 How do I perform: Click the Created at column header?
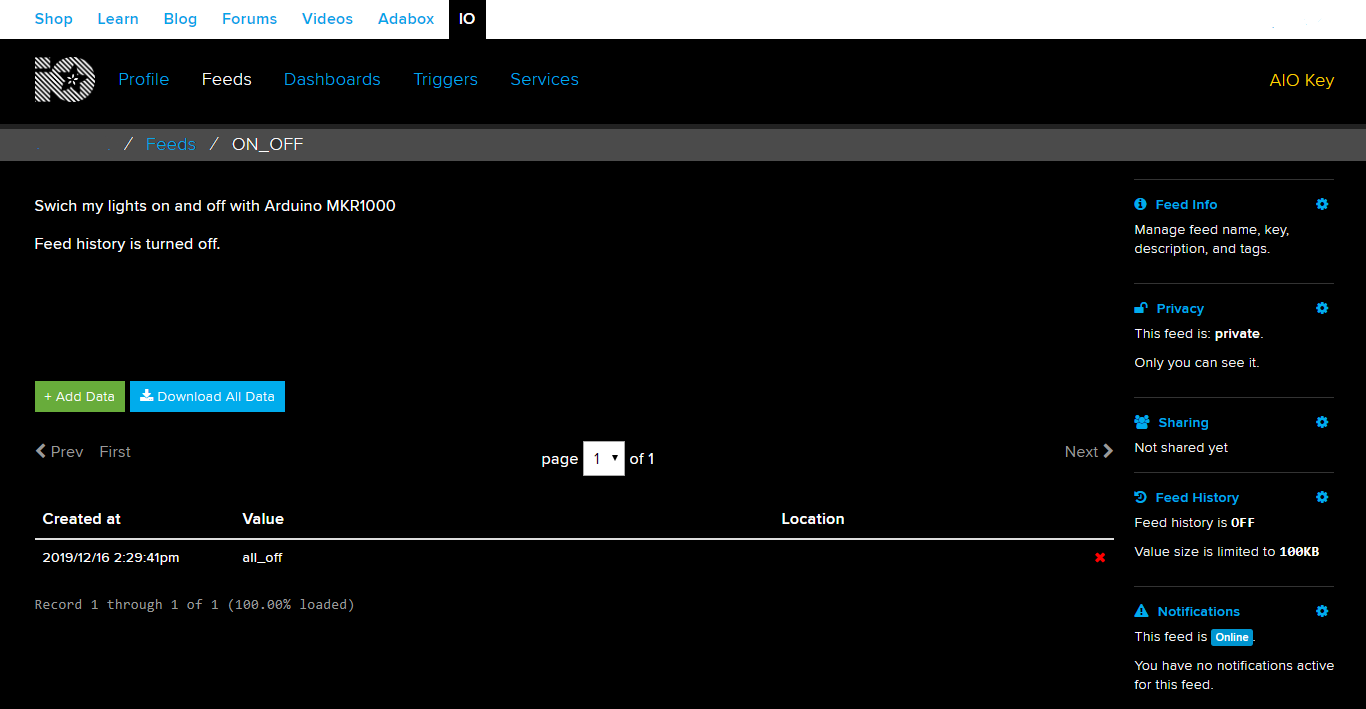(82, 519)
